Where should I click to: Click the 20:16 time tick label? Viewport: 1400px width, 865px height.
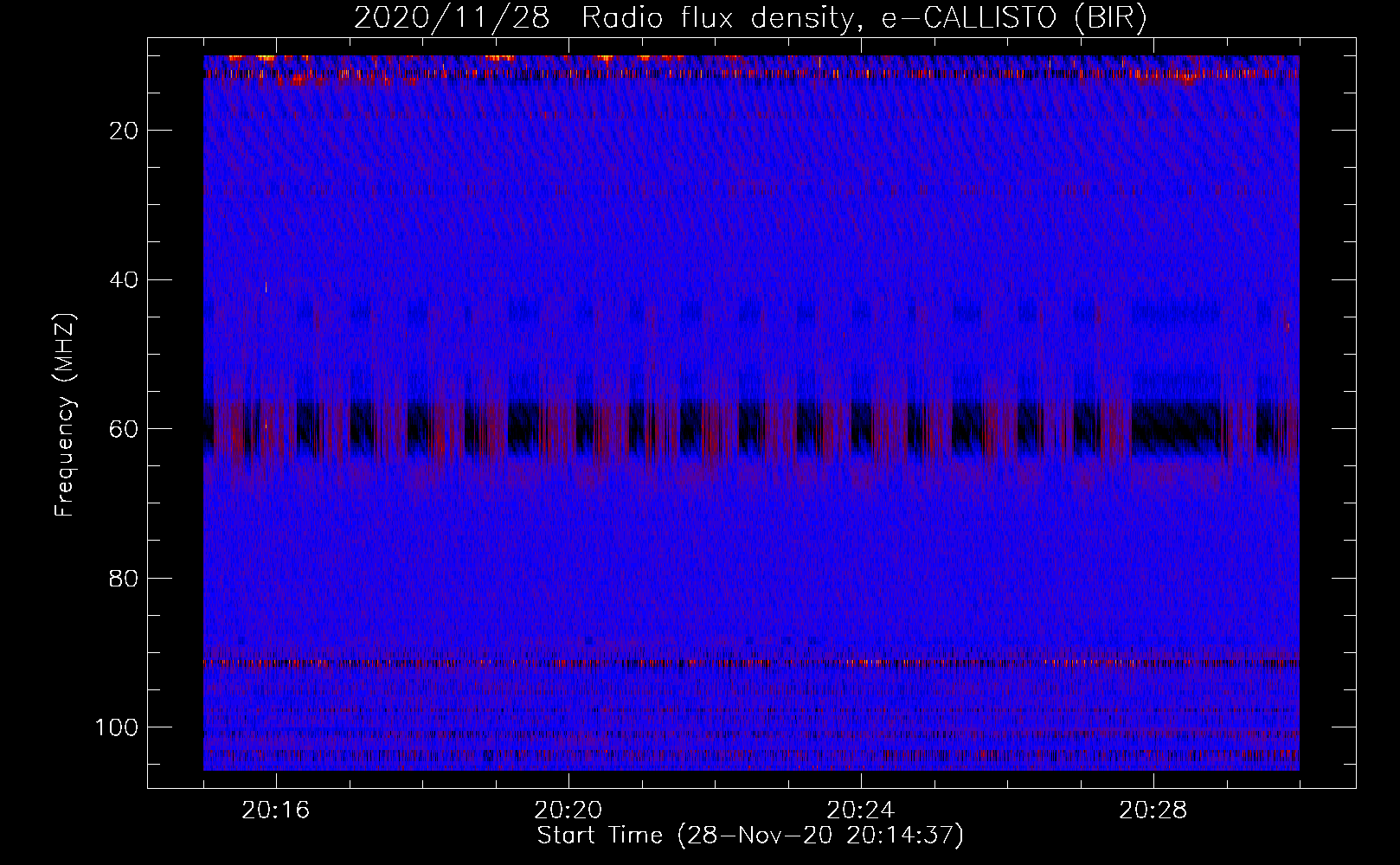[276, 811]
